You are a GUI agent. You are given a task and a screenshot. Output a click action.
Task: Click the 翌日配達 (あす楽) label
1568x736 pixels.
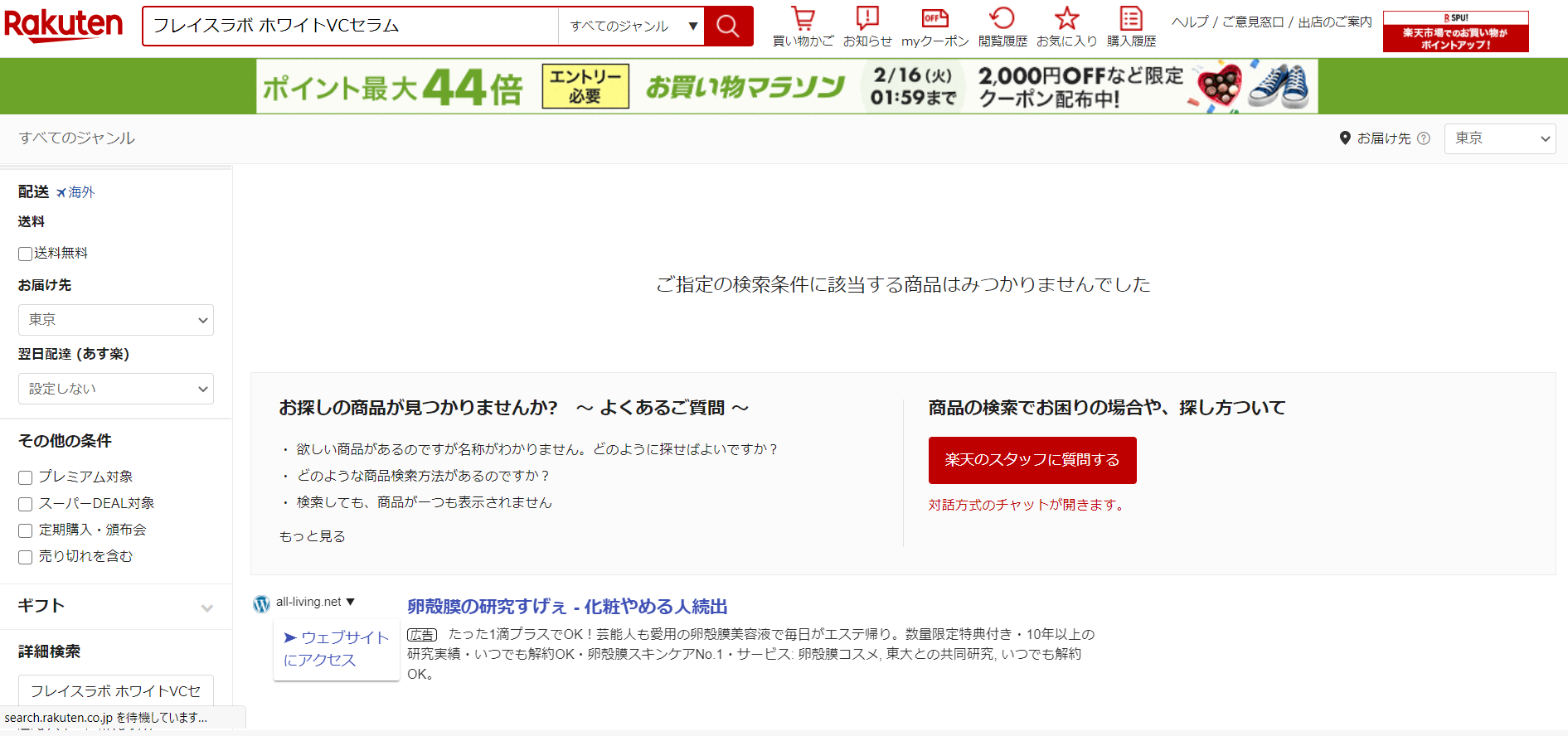(74, 354)
